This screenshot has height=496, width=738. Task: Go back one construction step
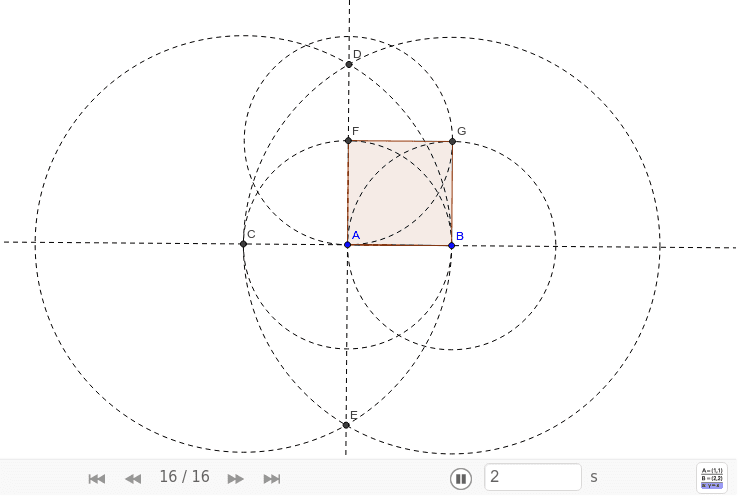click(x=133, y=479)
